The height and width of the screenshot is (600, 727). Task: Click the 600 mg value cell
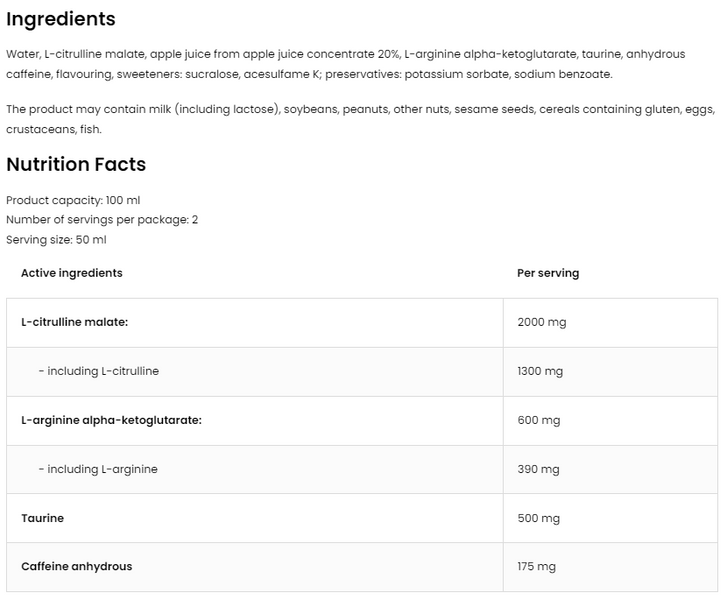610,421
